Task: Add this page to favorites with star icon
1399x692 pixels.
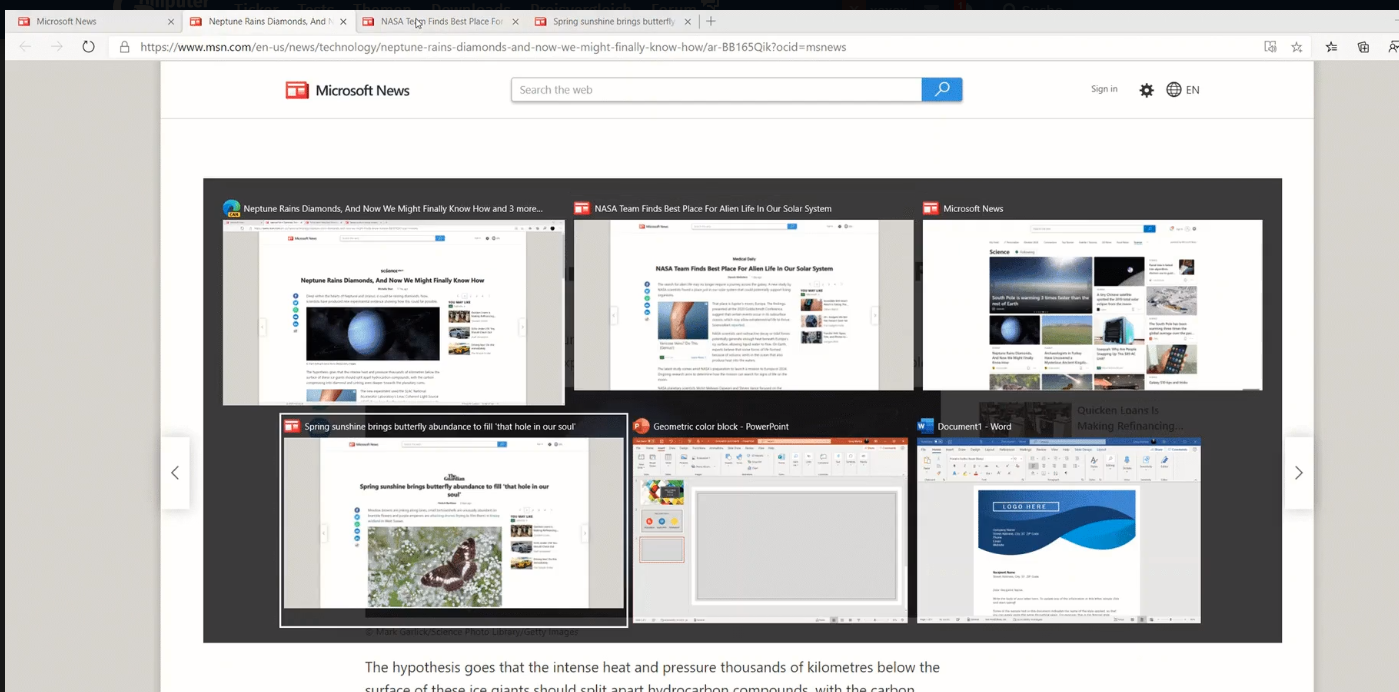Action: pos(1297,46)
